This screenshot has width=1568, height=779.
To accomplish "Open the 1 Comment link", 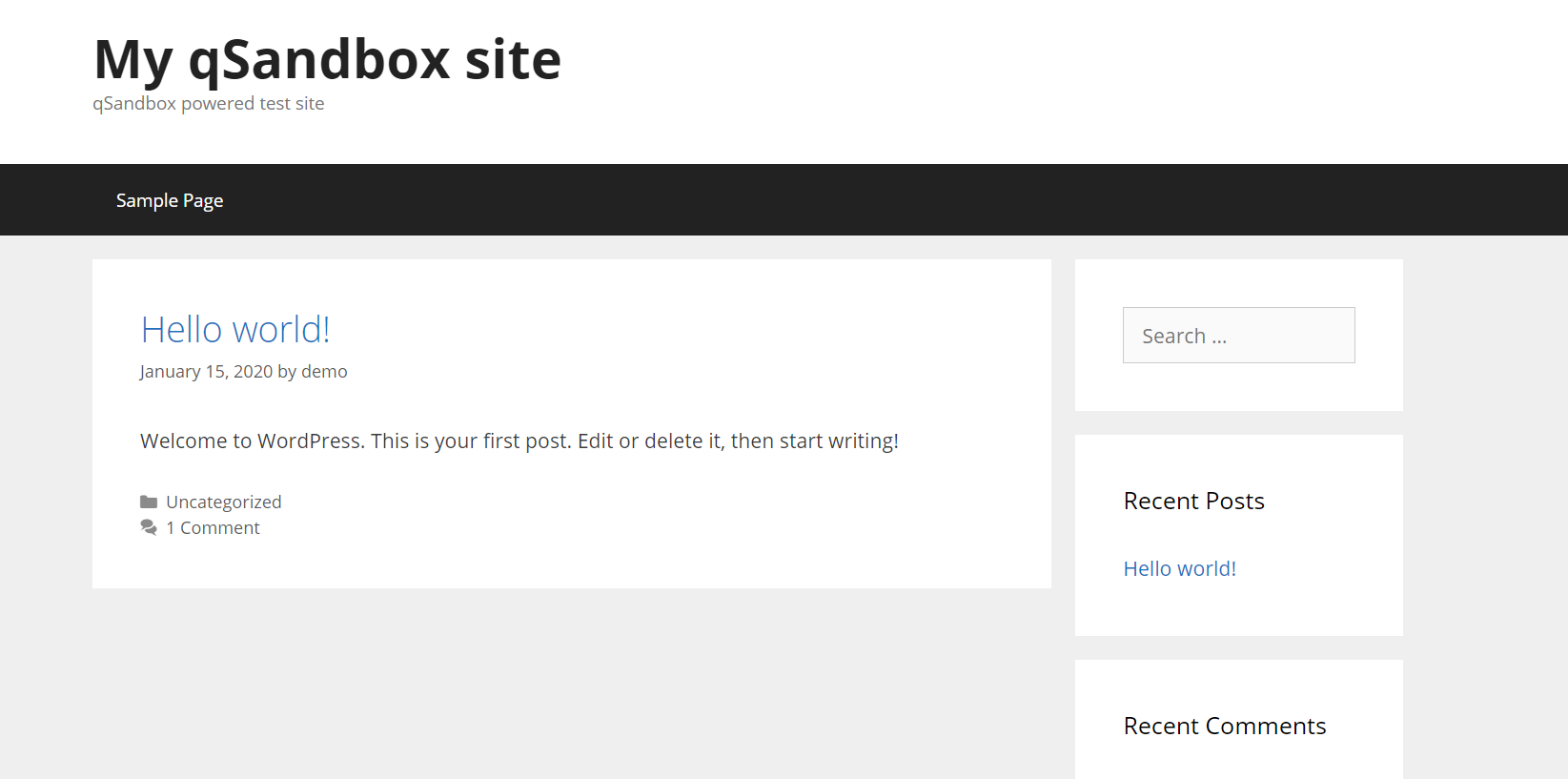I will click(x=213, y=528).
